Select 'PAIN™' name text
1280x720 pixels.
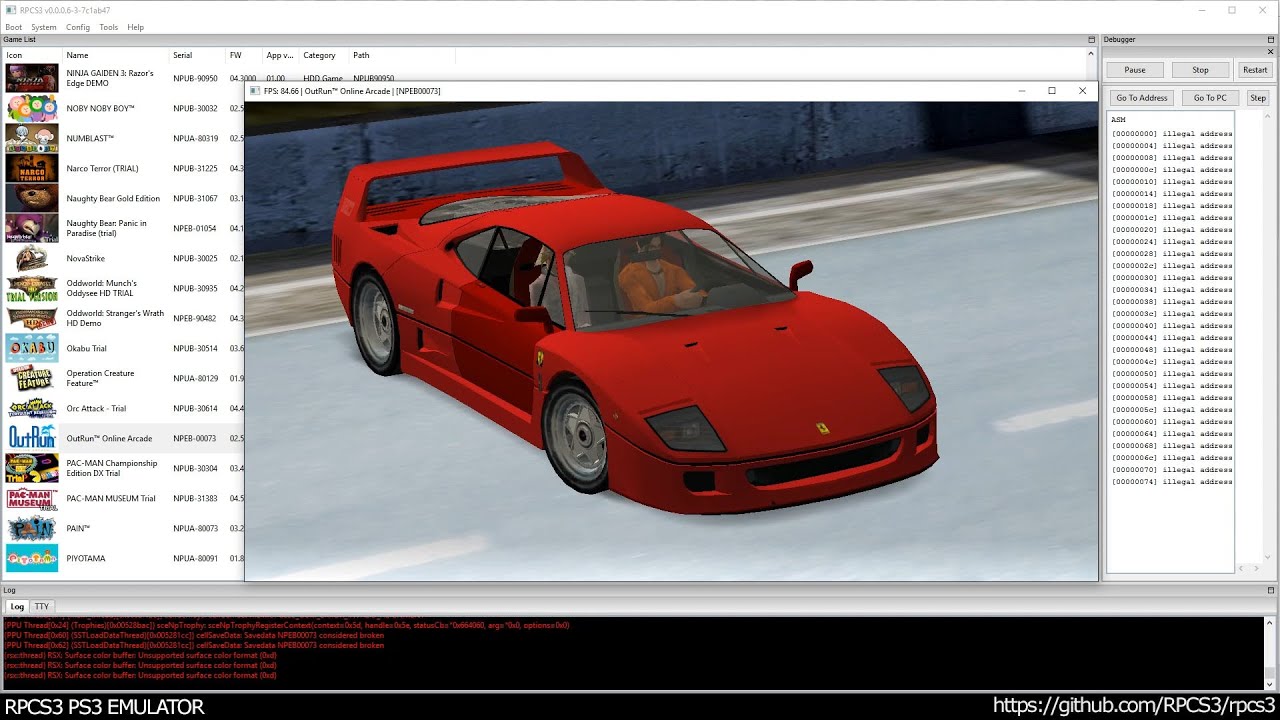pyautogui.click(x=78, y=528)
